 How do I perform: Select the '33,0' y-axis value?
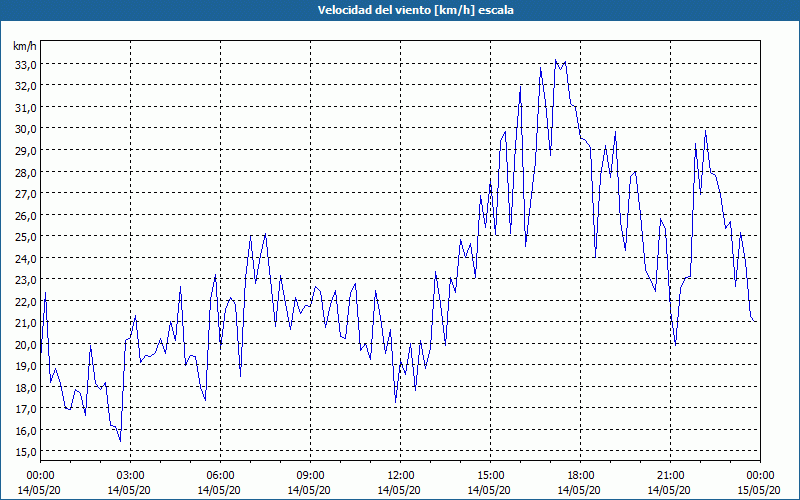tap(25, 64)
